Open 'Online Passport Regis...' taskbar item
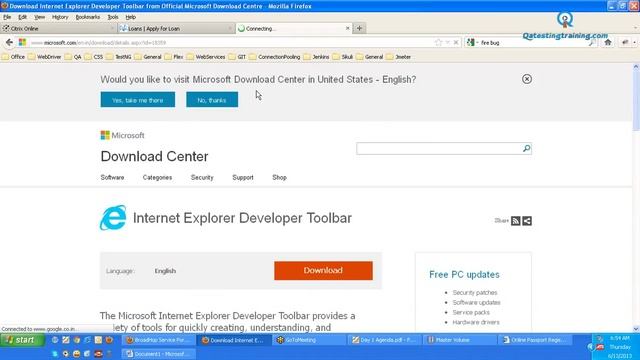The image size is (640, 360). 535,340
